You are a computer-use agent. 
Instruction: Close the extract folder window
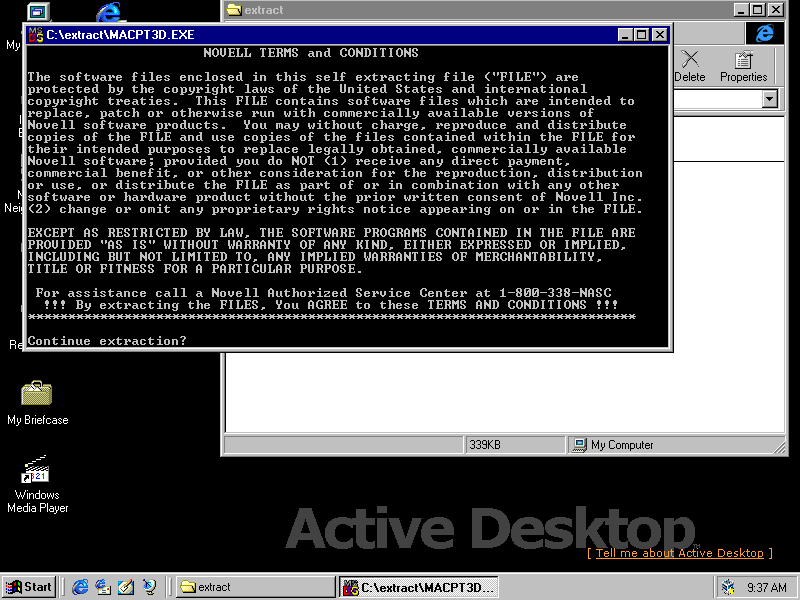[776, 10]
